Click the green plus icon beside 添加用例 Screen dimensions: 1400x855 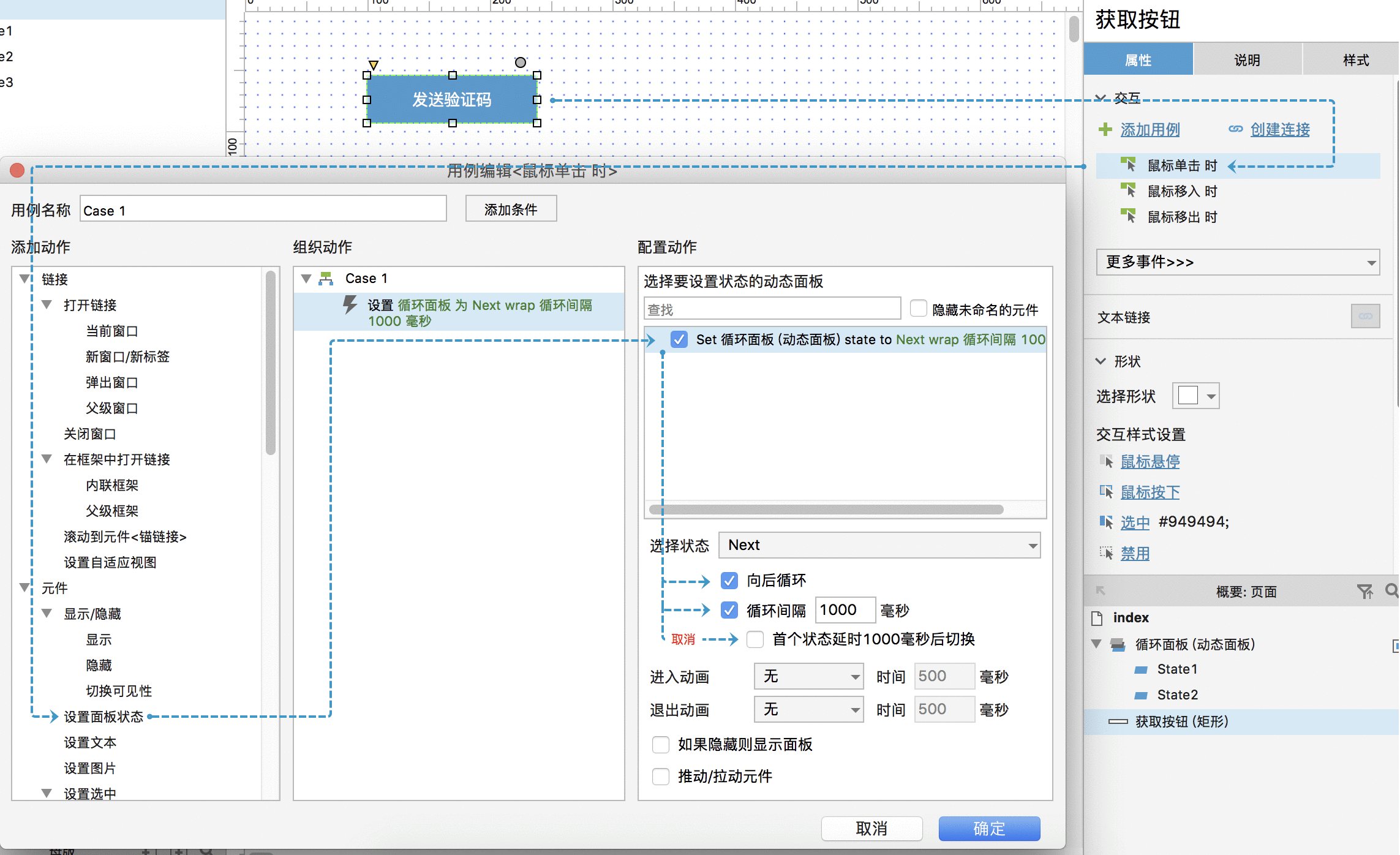point(1105,129)
